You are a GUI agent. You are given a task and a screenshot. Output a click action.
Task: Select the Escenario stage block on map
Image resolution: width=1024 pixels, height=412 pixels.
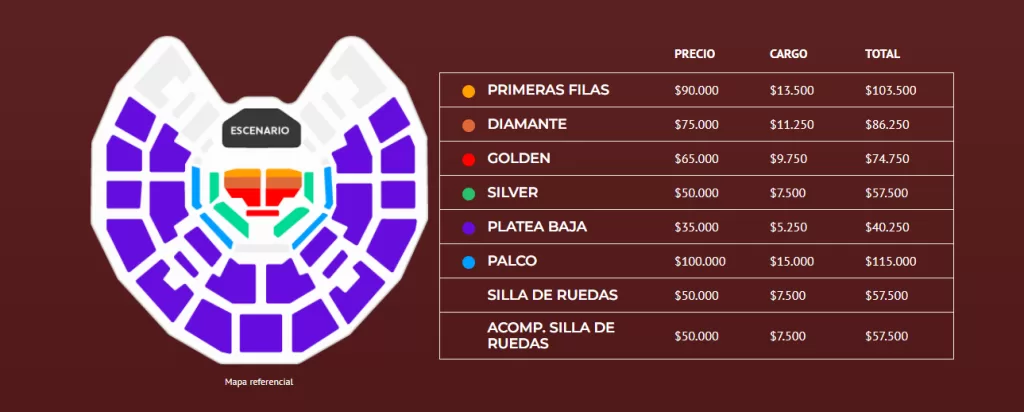coord(259,131)
